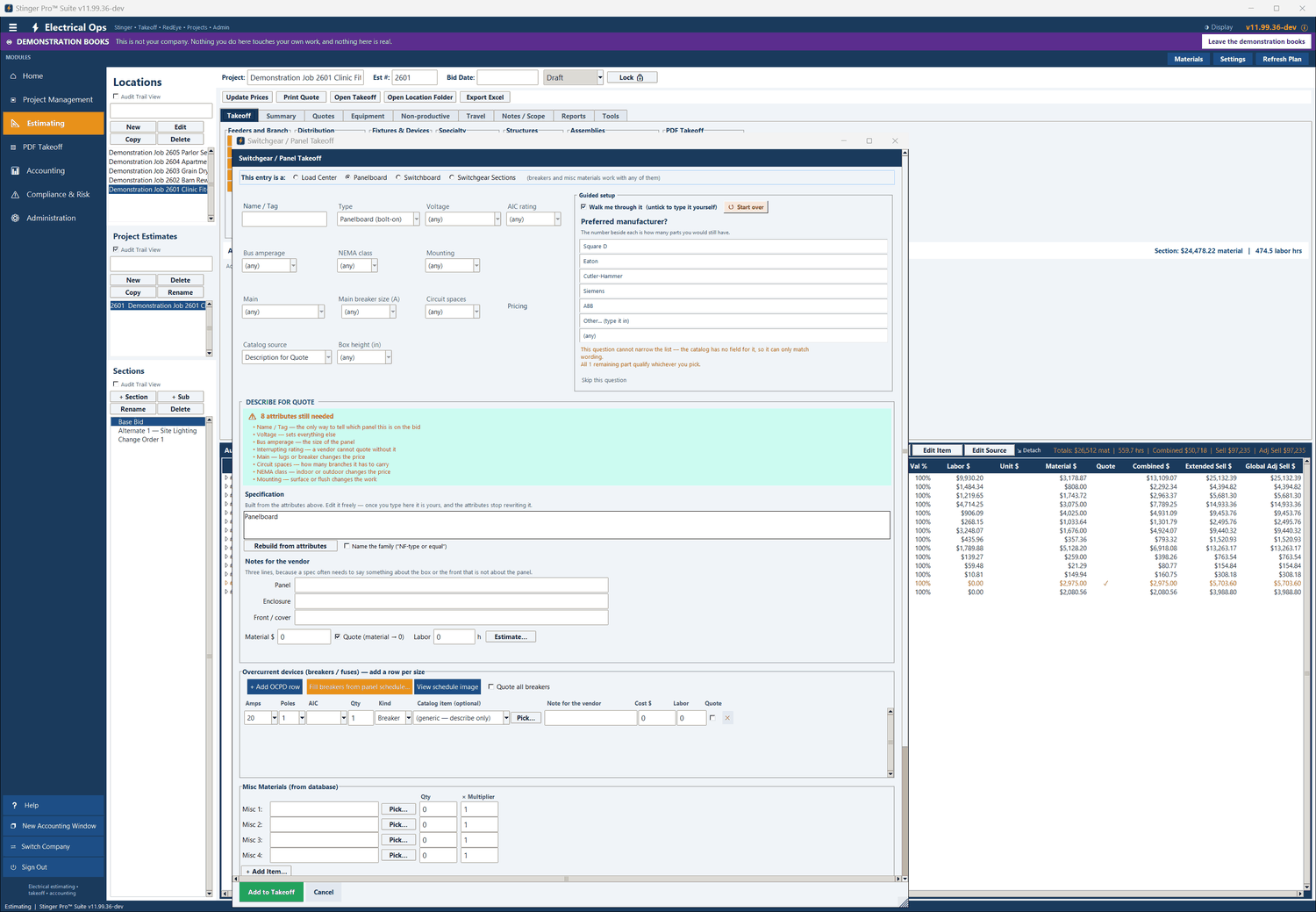This screenshot has width=1316, height=912.
Task: Check Name the family option
Action: coord(347,546)
